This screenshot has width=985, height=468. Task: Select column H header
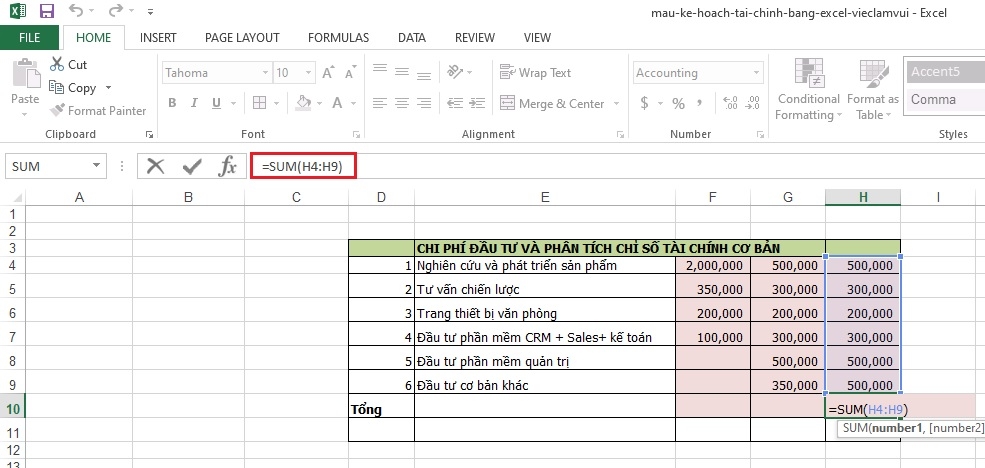(863, 197)
